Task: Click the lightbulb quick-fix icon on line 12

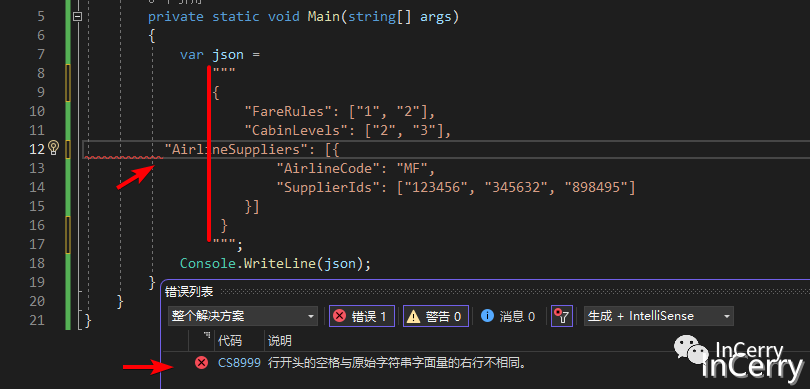Action: (54, 148)
